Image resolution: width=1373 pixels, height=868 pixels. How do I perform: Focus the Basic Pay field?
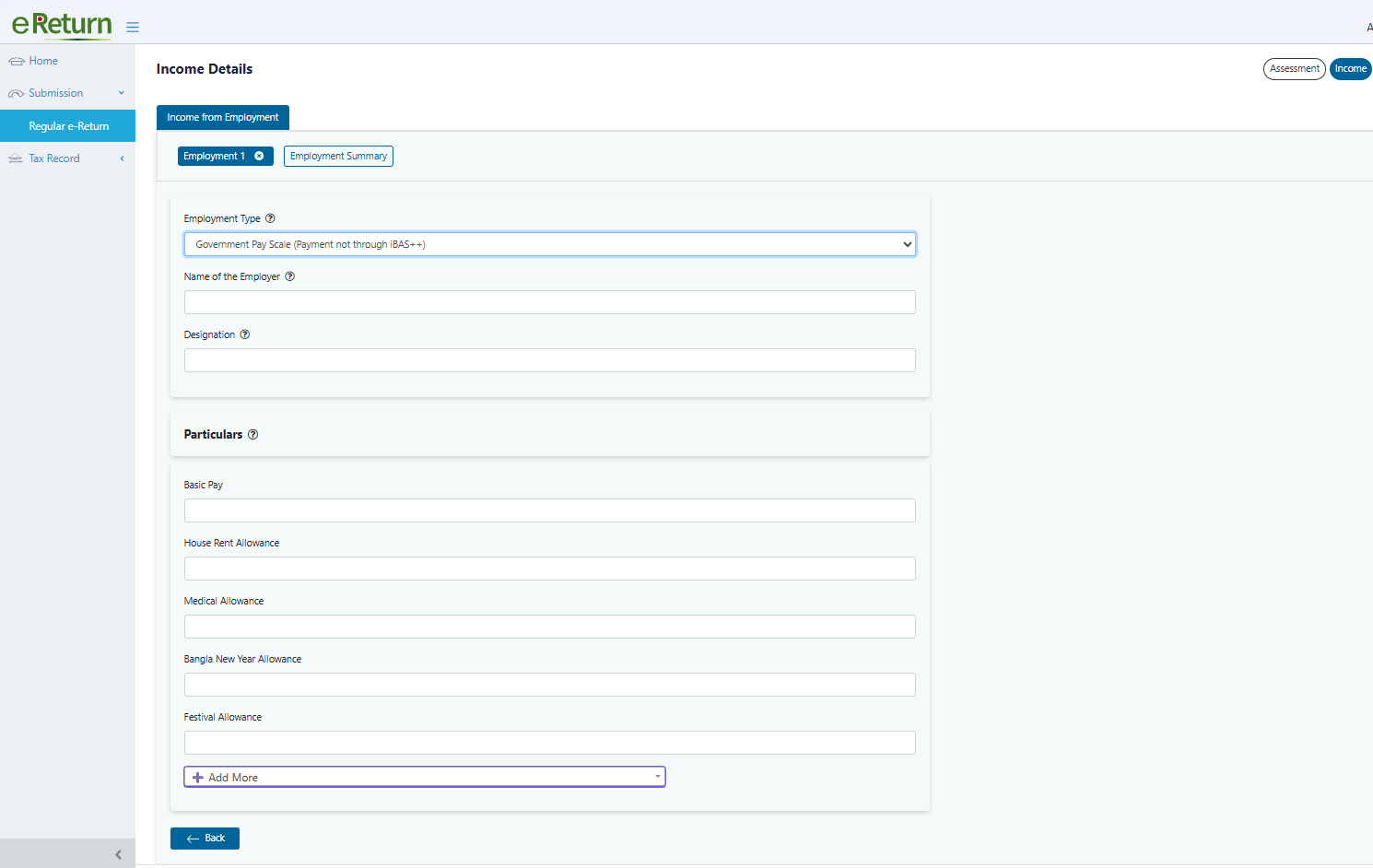(550, 510)
